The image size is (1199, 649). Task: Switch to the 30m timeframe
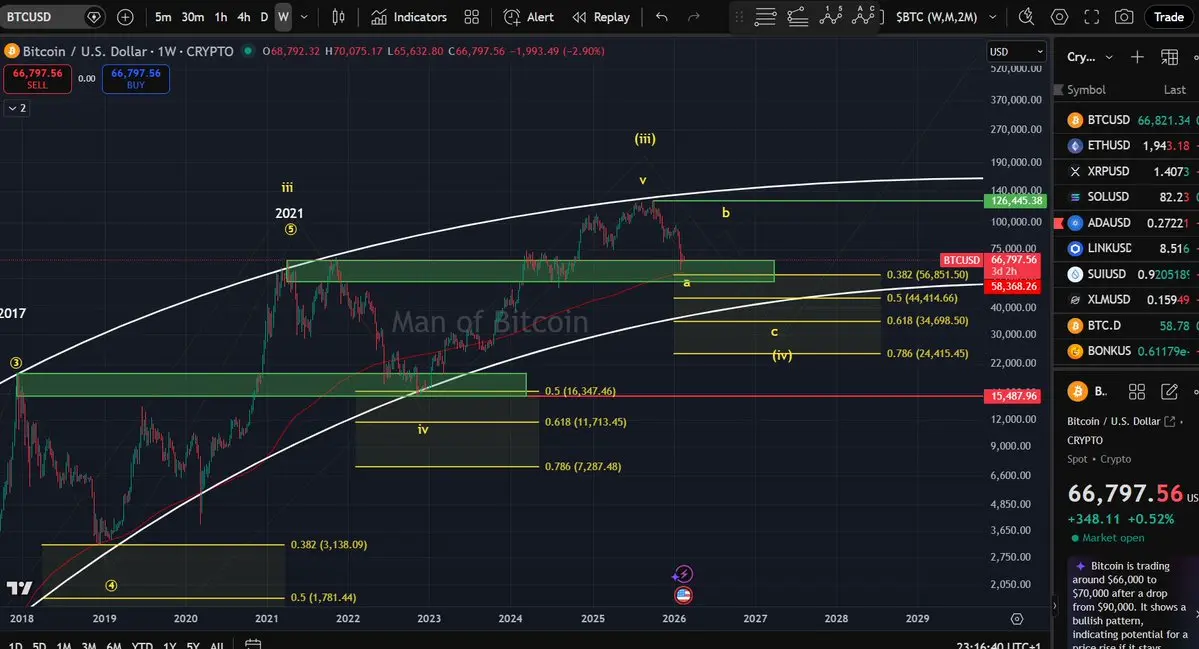point(193,17)
